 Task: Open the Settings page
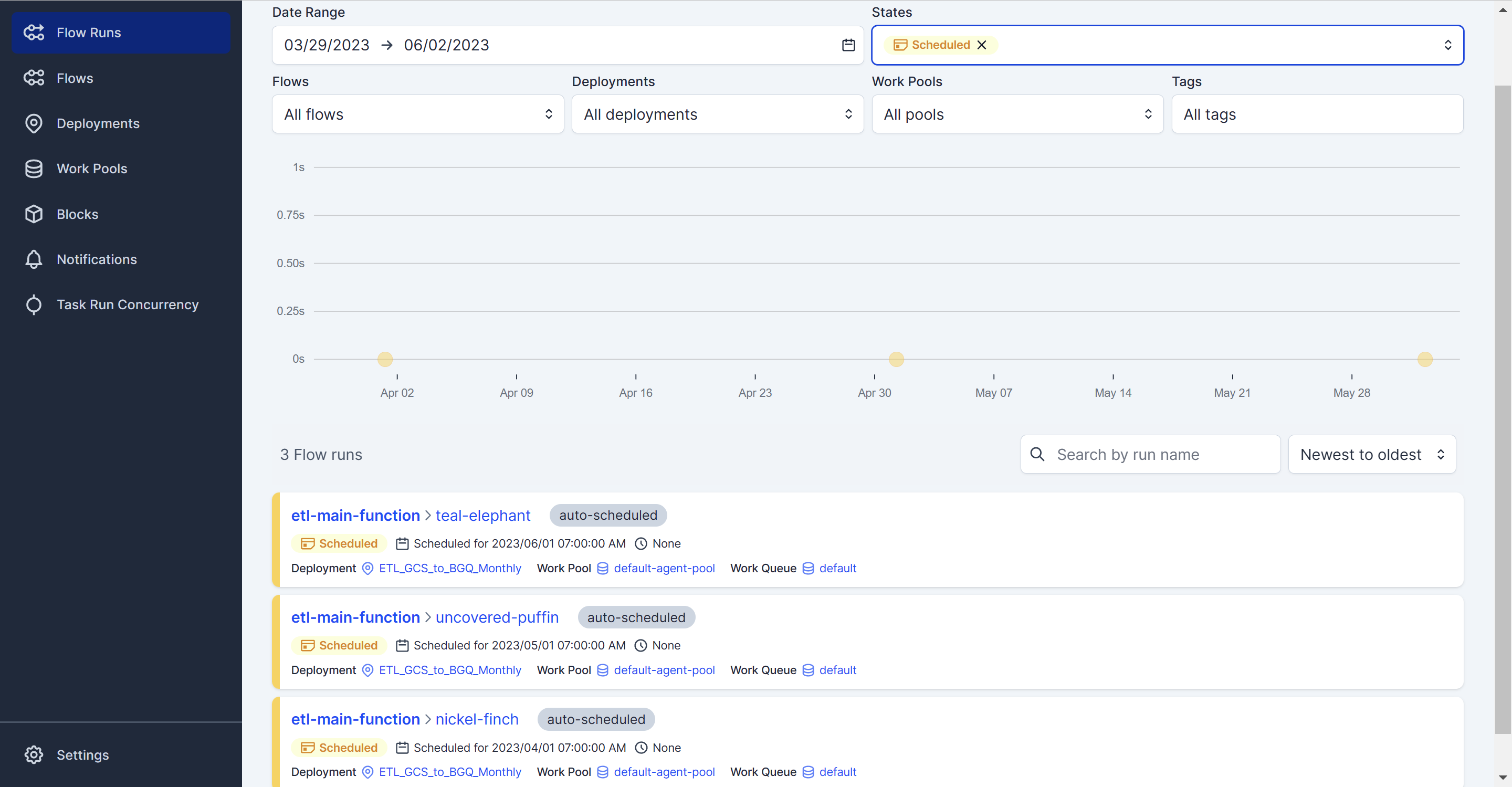tap(82, 755)
